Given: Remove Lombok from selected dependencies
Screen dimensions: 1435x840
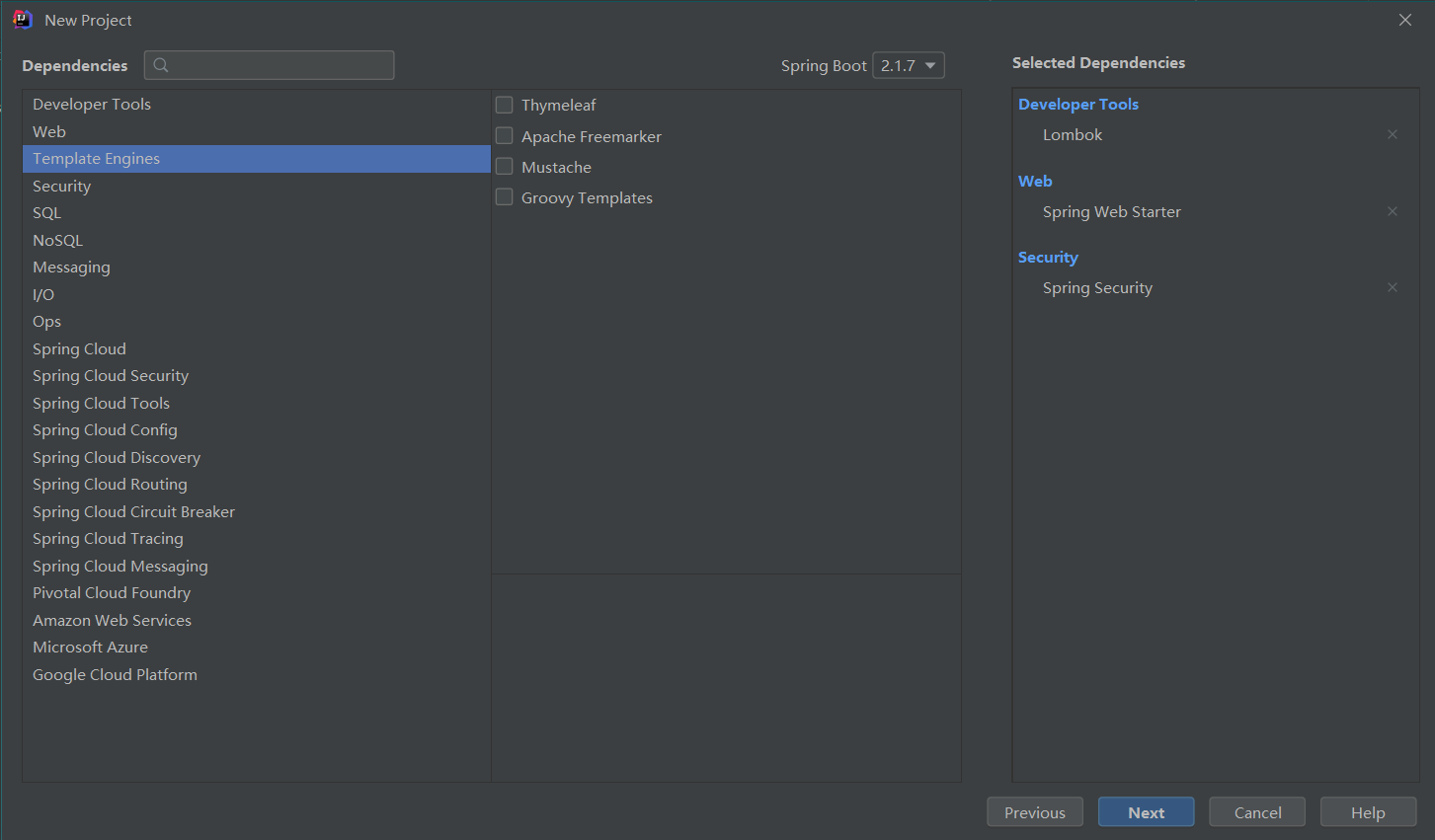Looking at the screenshot, I should pyautogui.click(x=1393, y=134).
